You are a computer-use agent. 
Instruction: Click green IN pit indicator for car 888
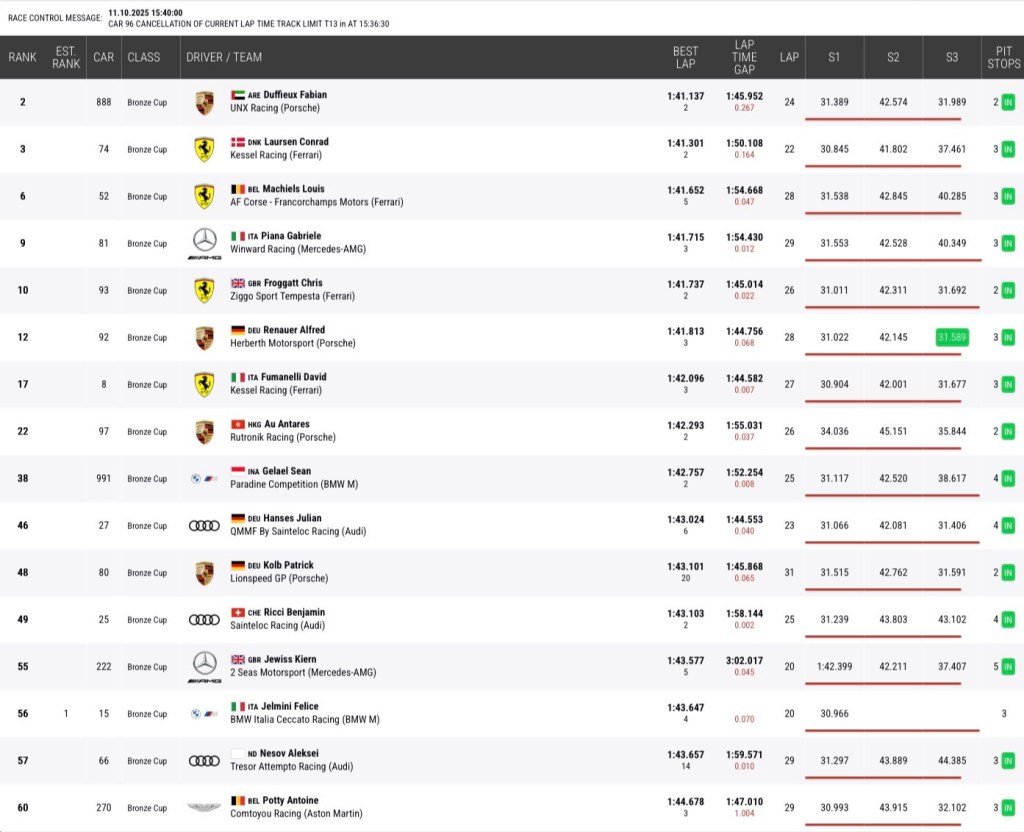1008,103
